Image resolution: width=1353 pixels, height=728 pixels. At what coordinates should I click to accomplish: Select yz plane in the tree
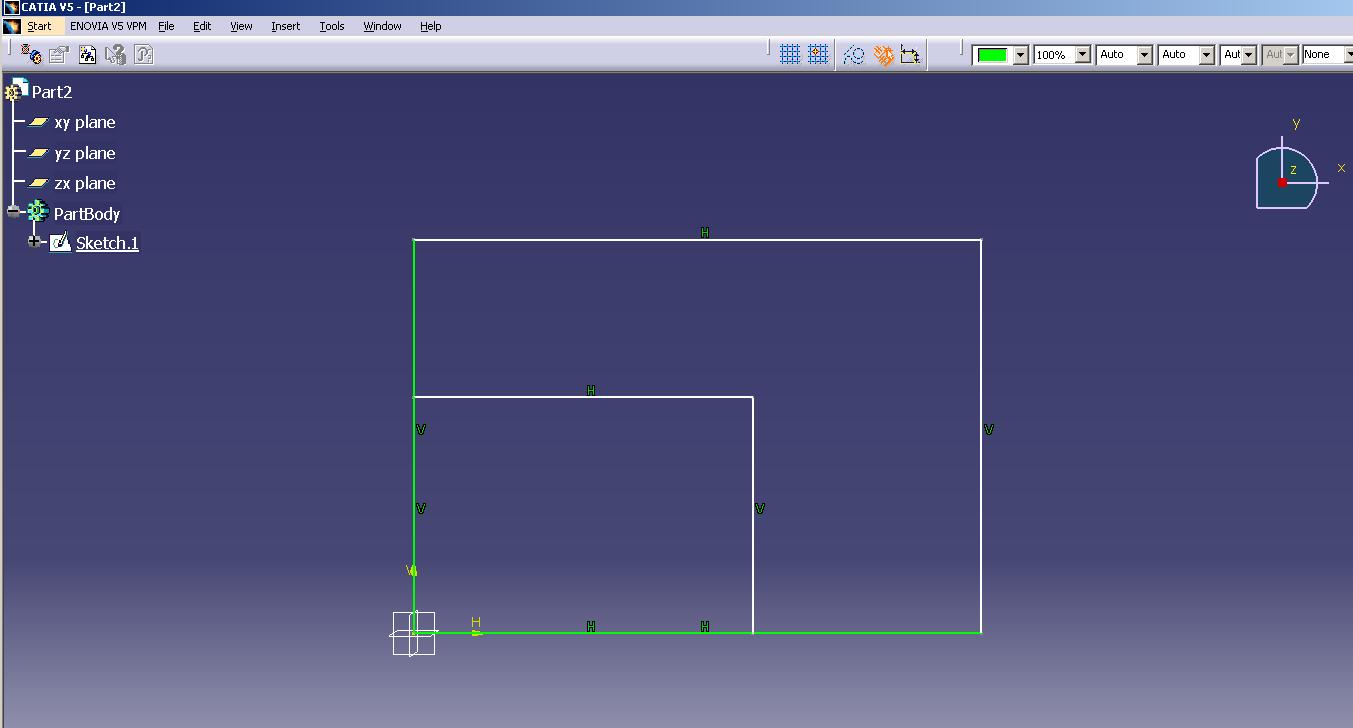pyautogui.click(x=85, y=153)
